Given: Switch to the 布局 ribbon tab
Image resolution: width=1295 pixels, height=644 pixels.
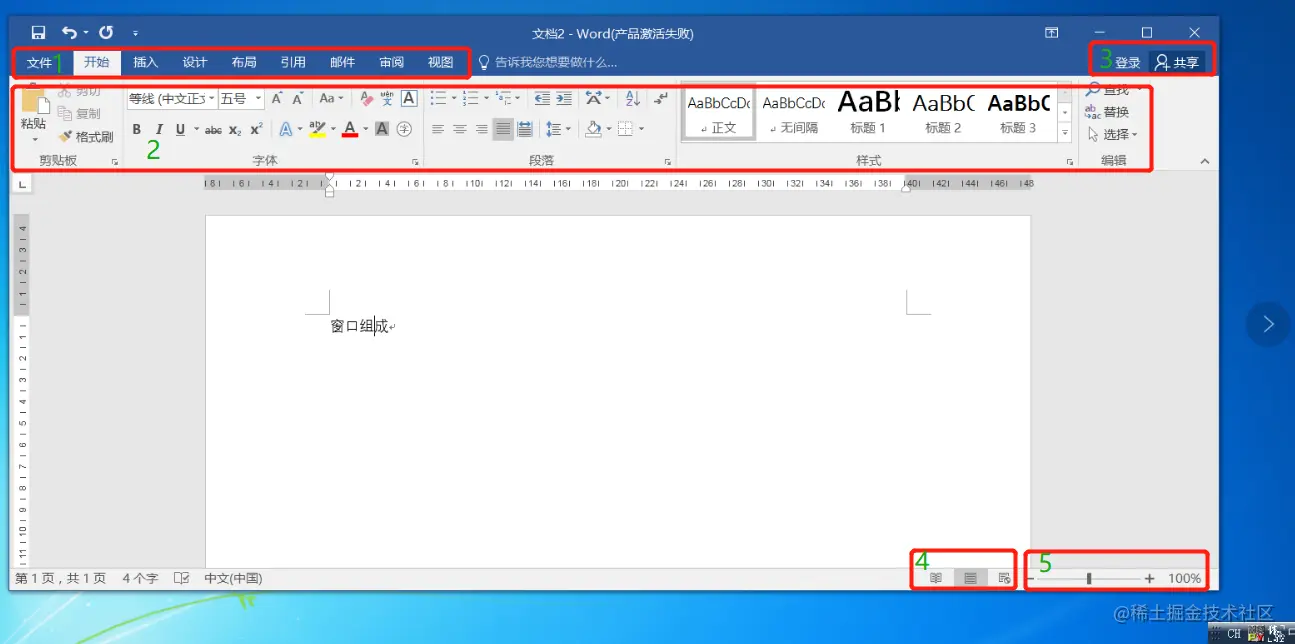Looking at the screenshot, I should [x=244, y=63].
